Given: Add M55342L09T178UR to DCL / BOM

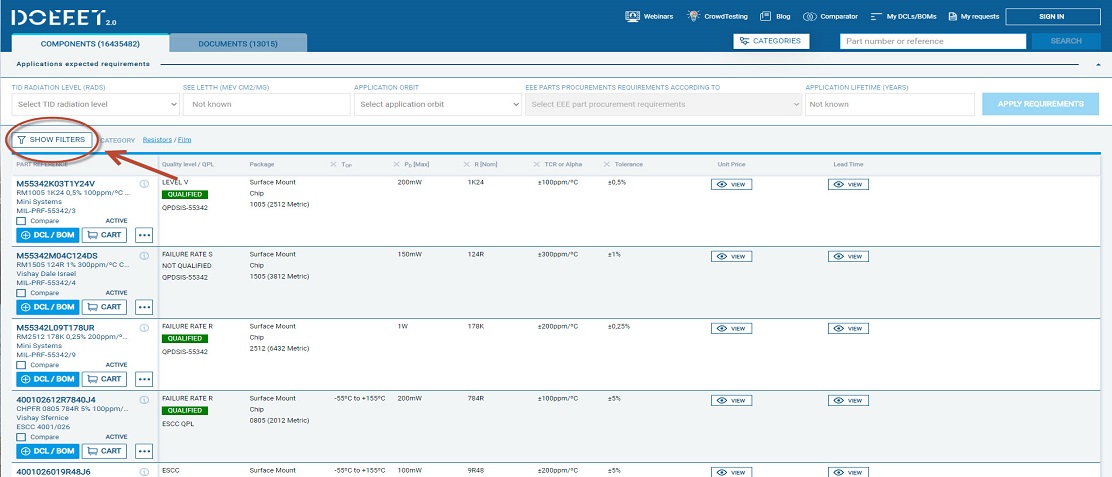Looking at the screenshot, I should click(x=48, y=379).
